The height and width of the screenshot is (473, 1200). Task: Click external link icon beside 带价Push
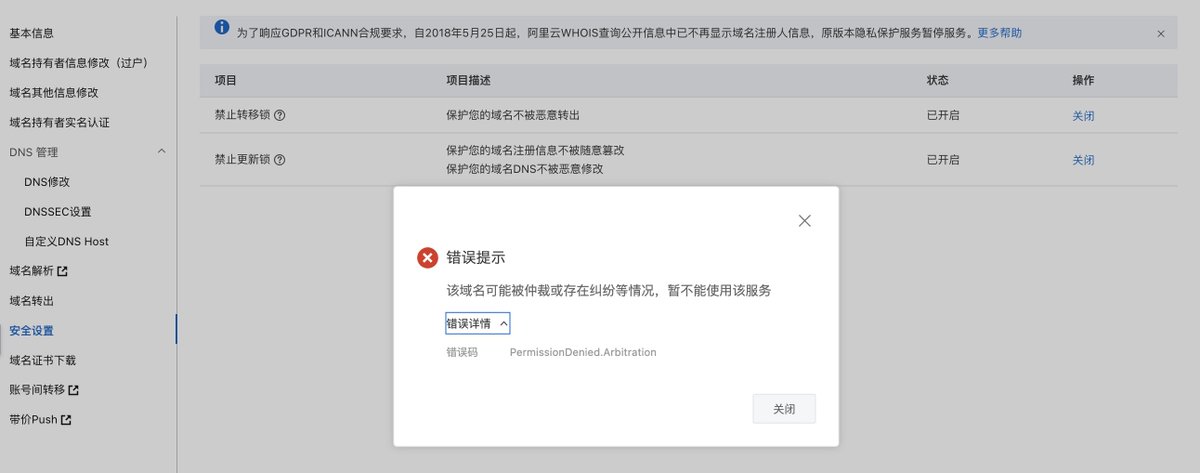[66, 419]
